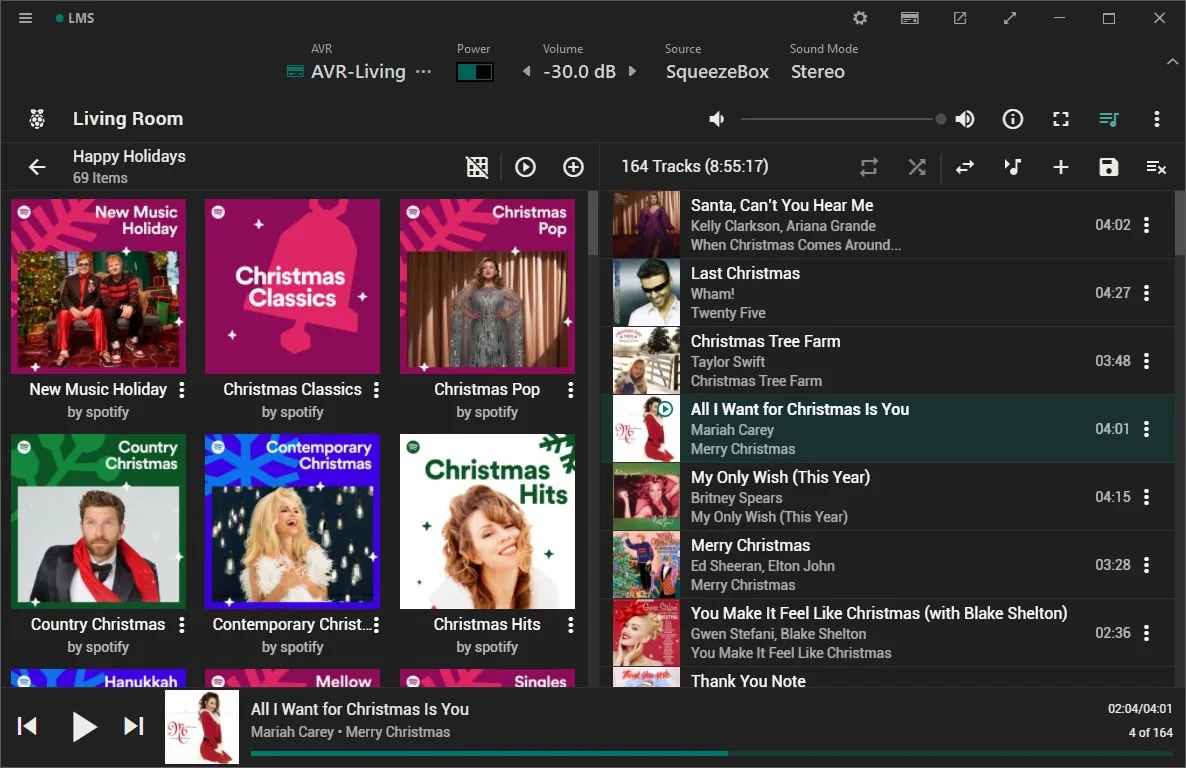Skip to previous track
1186x768 pixels.
27,726
